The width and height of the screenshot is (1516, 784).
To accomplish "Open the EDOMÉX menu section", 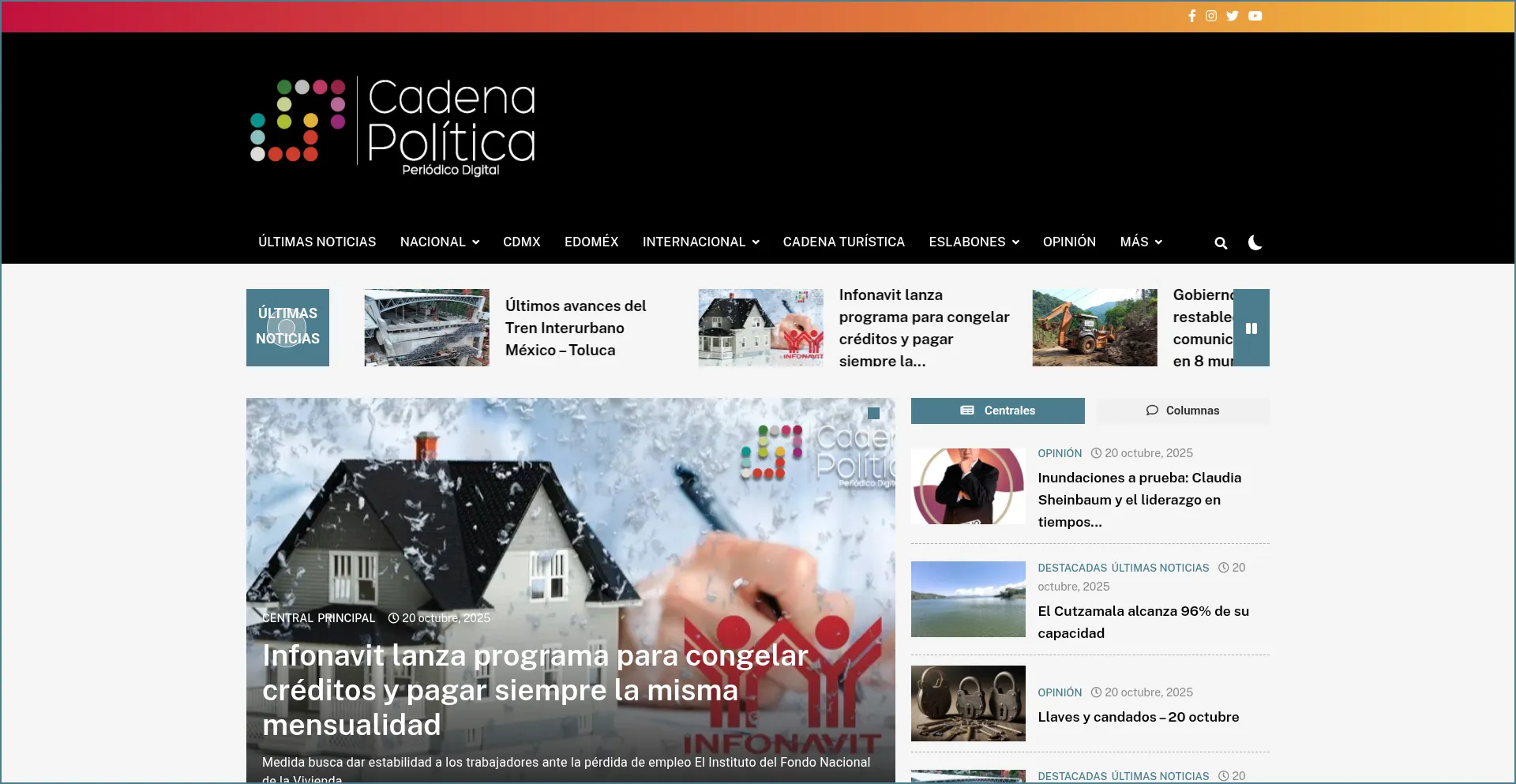I will pyautogui.click(x=591, y=242).
